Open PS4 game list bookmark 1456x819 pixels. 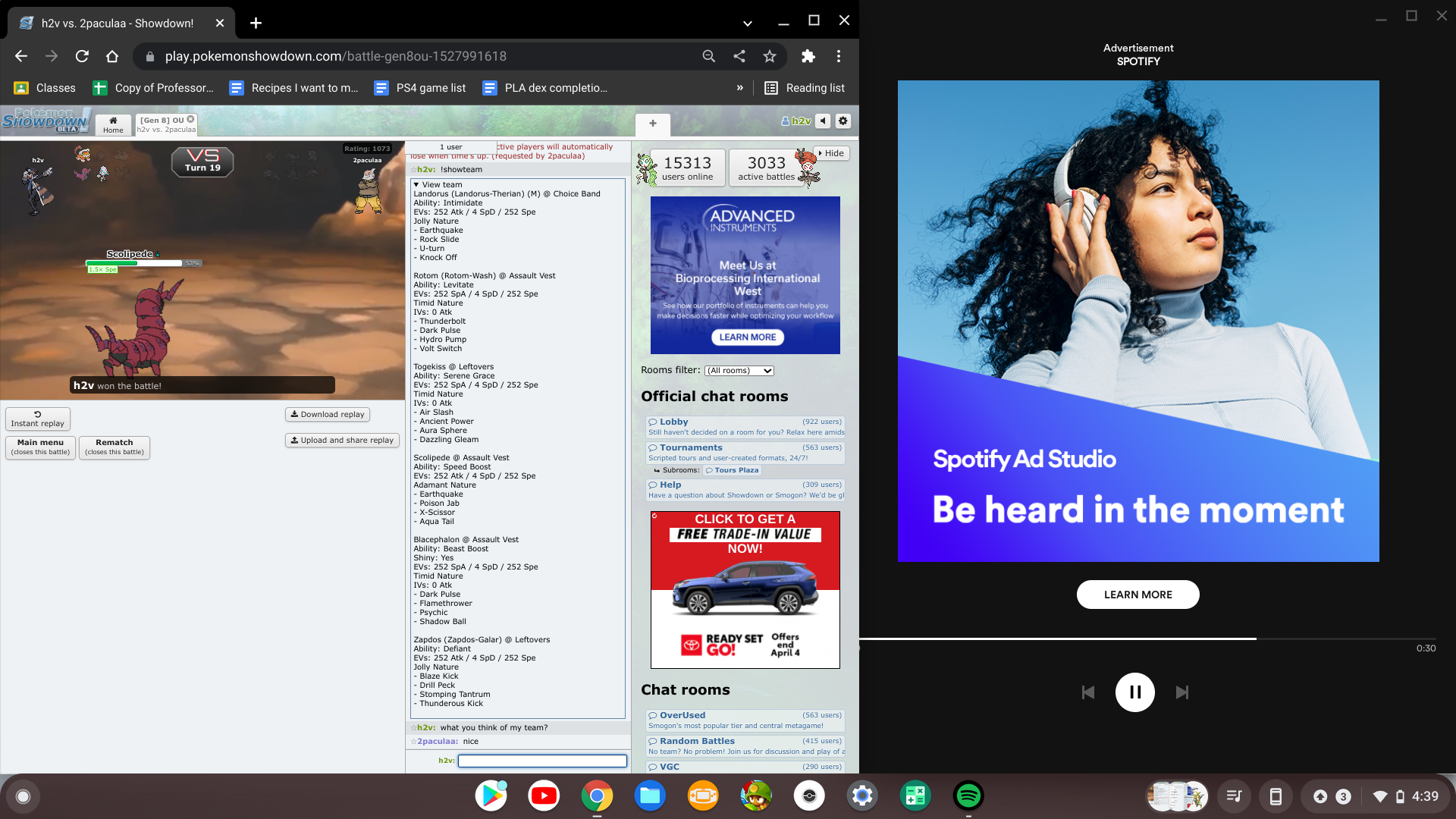pyautogui.click(x=421, y=88)
